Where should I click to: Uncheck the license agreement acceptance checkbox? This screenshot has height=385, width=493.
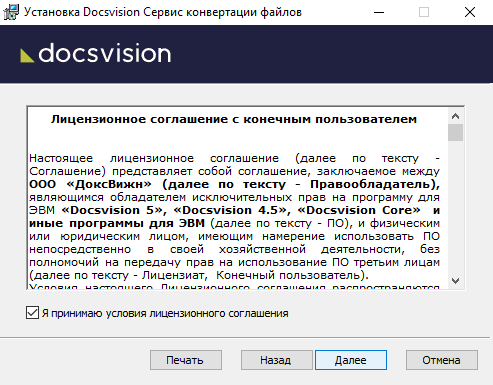tap(32, 313)
